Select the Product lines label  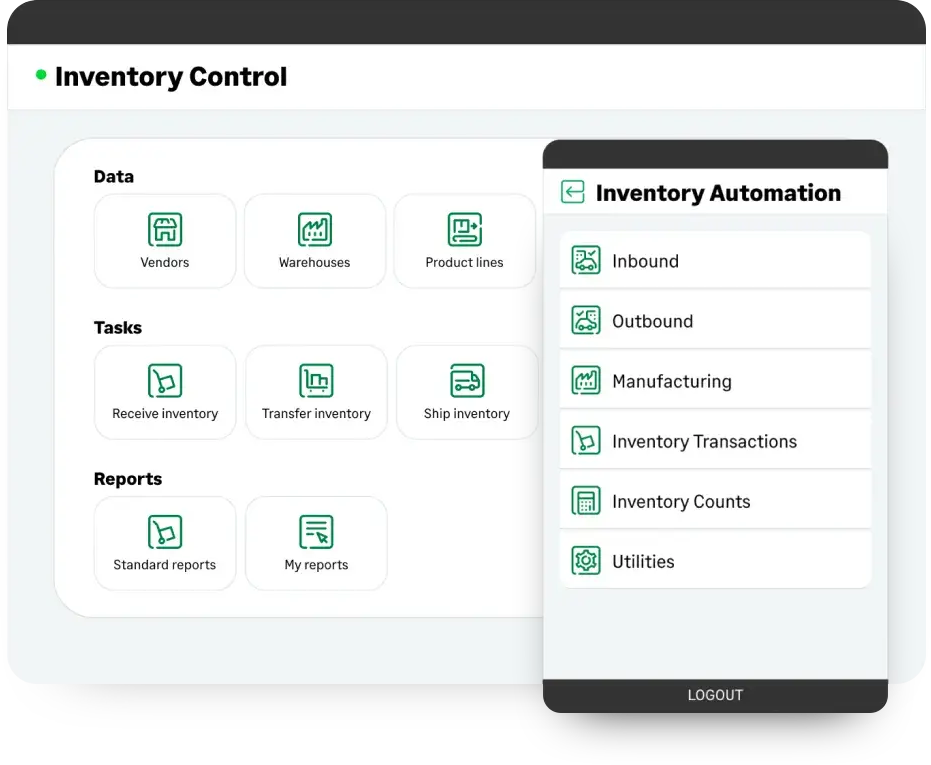464,263
